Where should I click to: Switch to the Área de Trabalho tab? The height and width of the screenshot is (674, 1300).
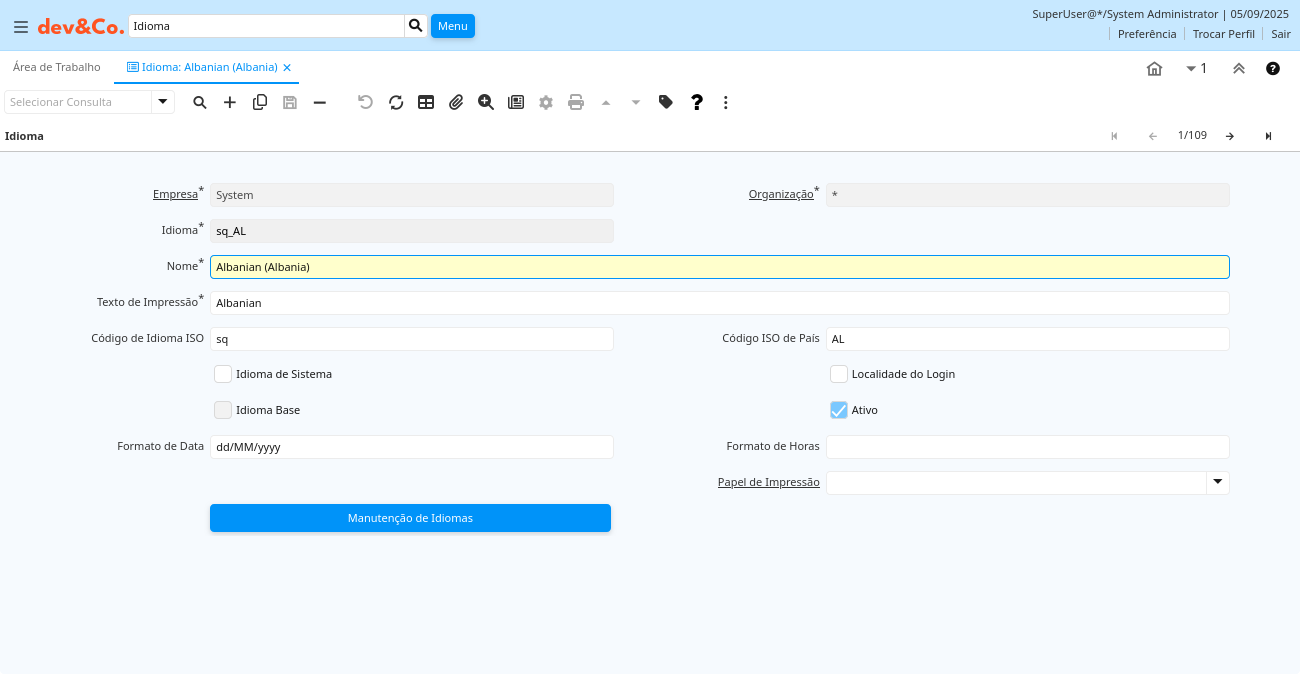tap(57, 67)
